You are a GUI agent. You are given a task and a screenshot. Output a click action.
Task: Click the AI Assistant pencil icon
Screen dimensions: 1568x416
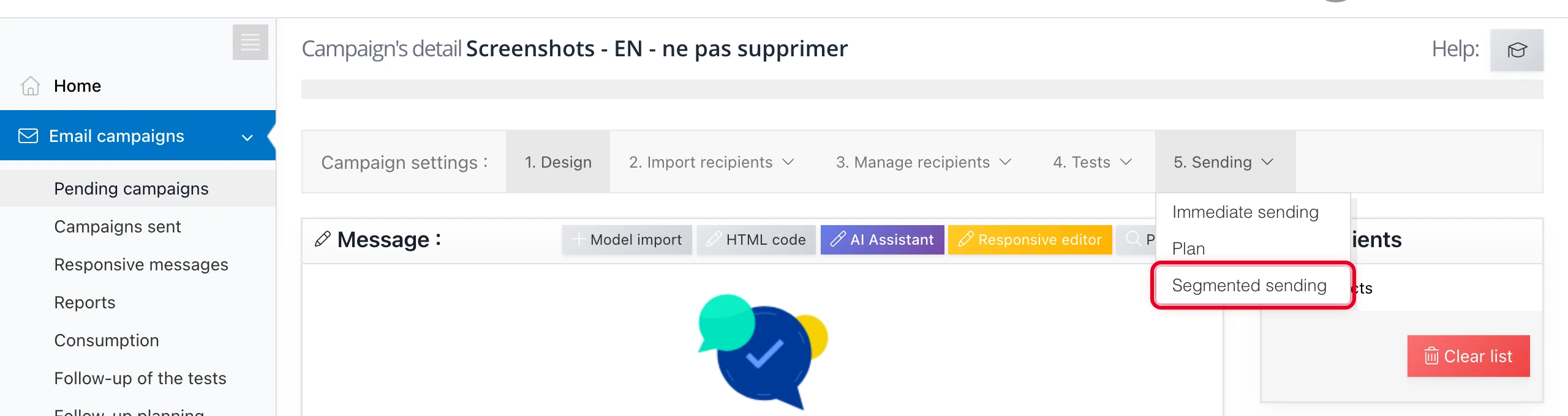tap(839, 239)
